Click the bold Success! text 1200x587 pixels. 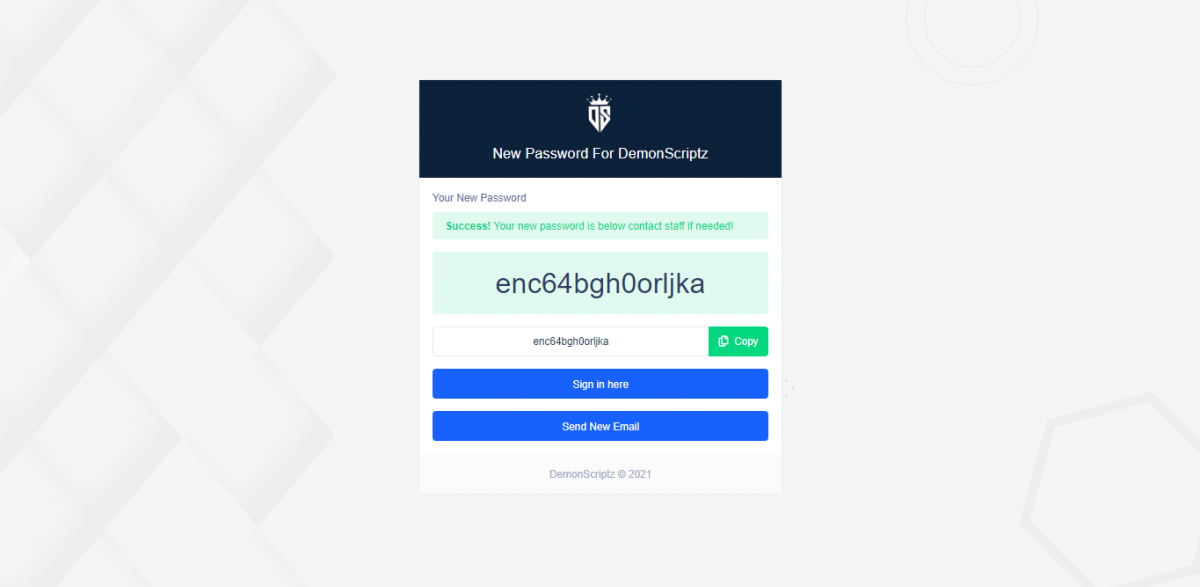point(468,226)
